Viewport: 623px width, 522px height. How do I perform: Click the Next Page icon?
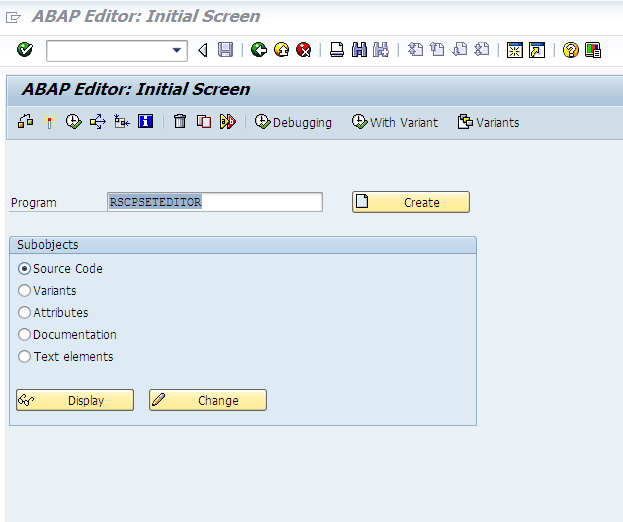tap(460, 50)
